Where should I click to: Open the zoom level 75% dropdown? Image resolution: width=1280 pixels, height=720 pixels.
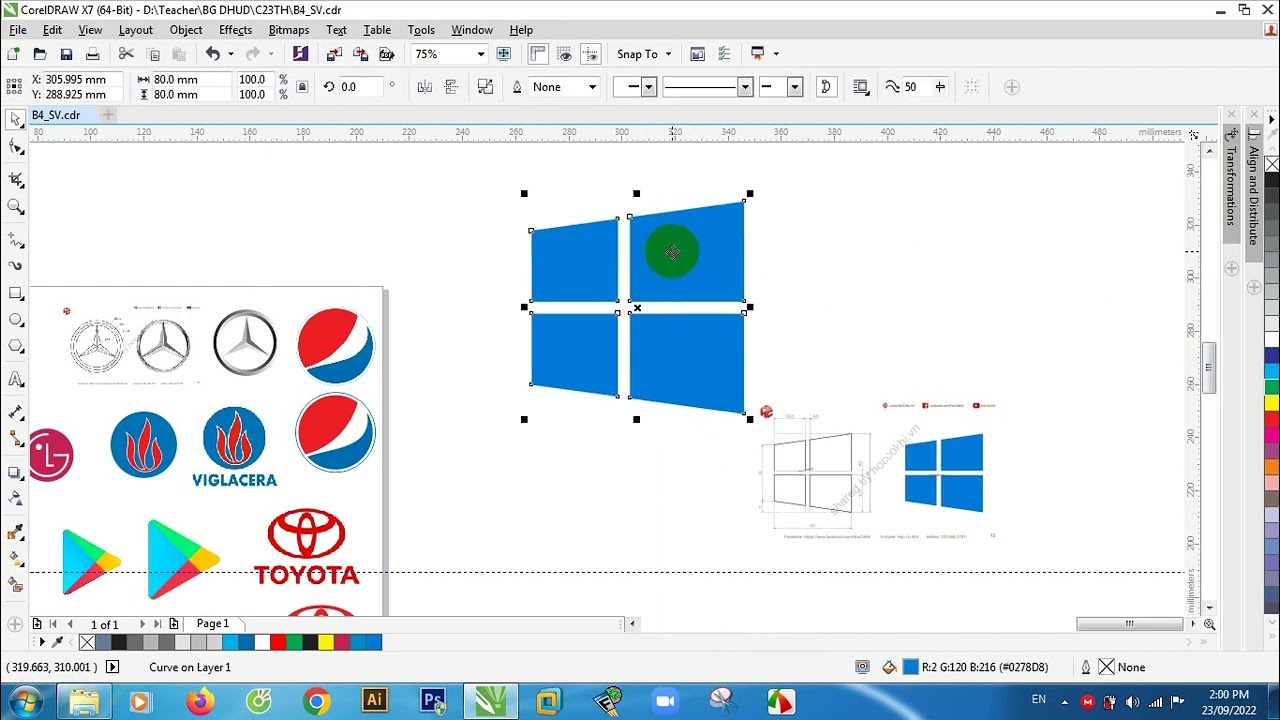tap(481, 54)
